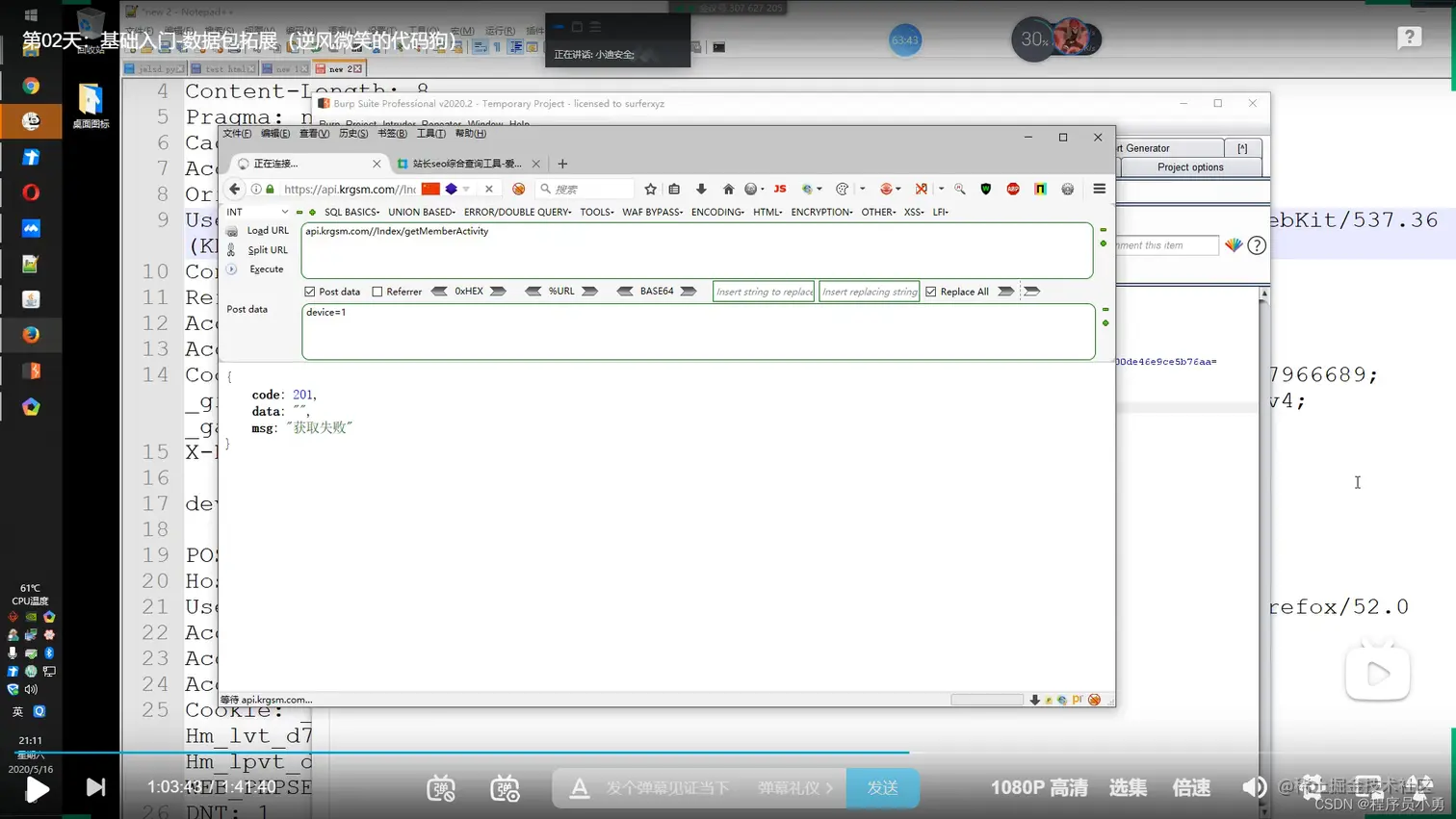Open OTHER dropdown in HackBar
This screenshot has height=819, width=1456.
[878, 212]
